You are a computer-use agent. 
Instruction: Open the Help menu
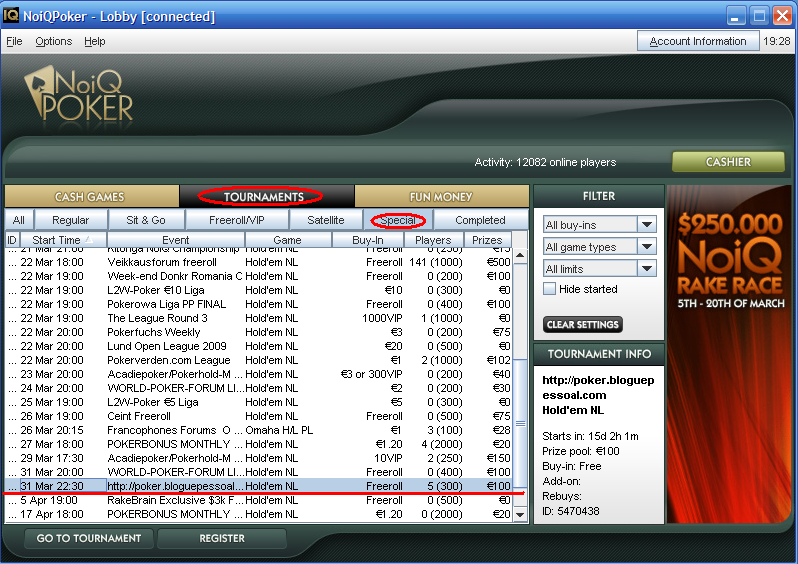[x=95, y=41]
